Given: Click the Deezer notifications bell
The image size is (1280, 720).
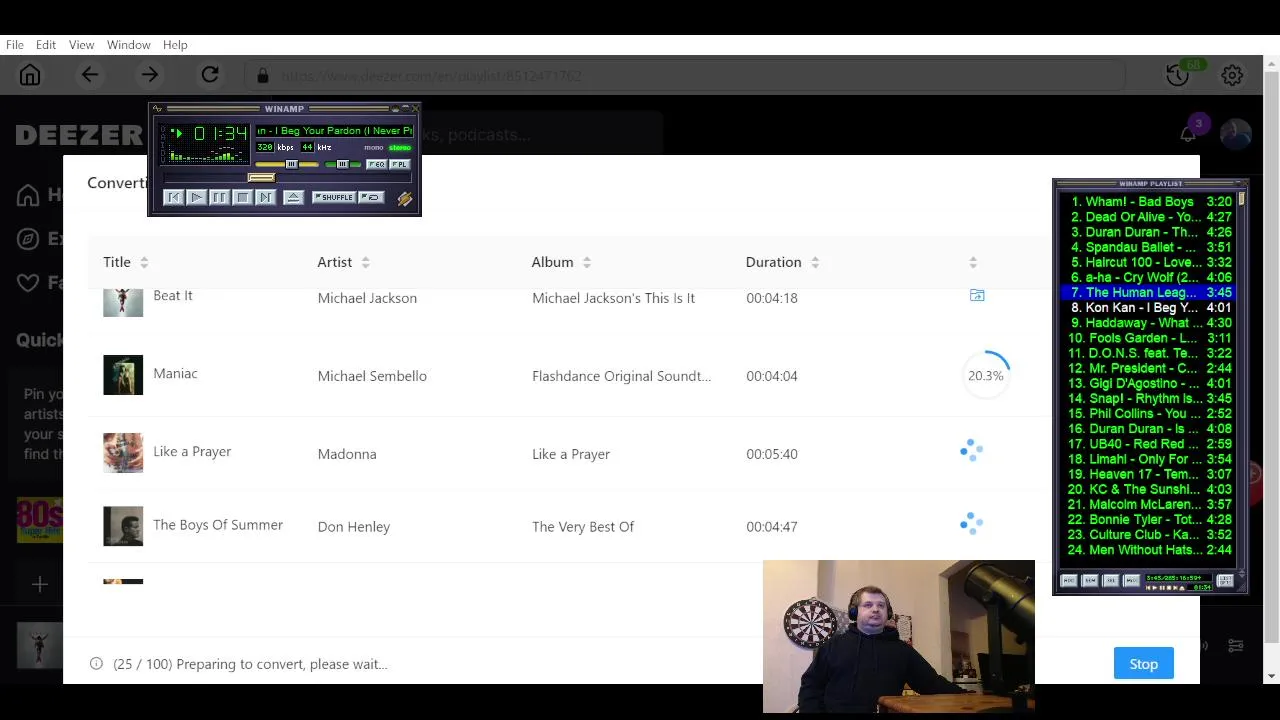Looking at the screenshot, I should (1188, 134).
